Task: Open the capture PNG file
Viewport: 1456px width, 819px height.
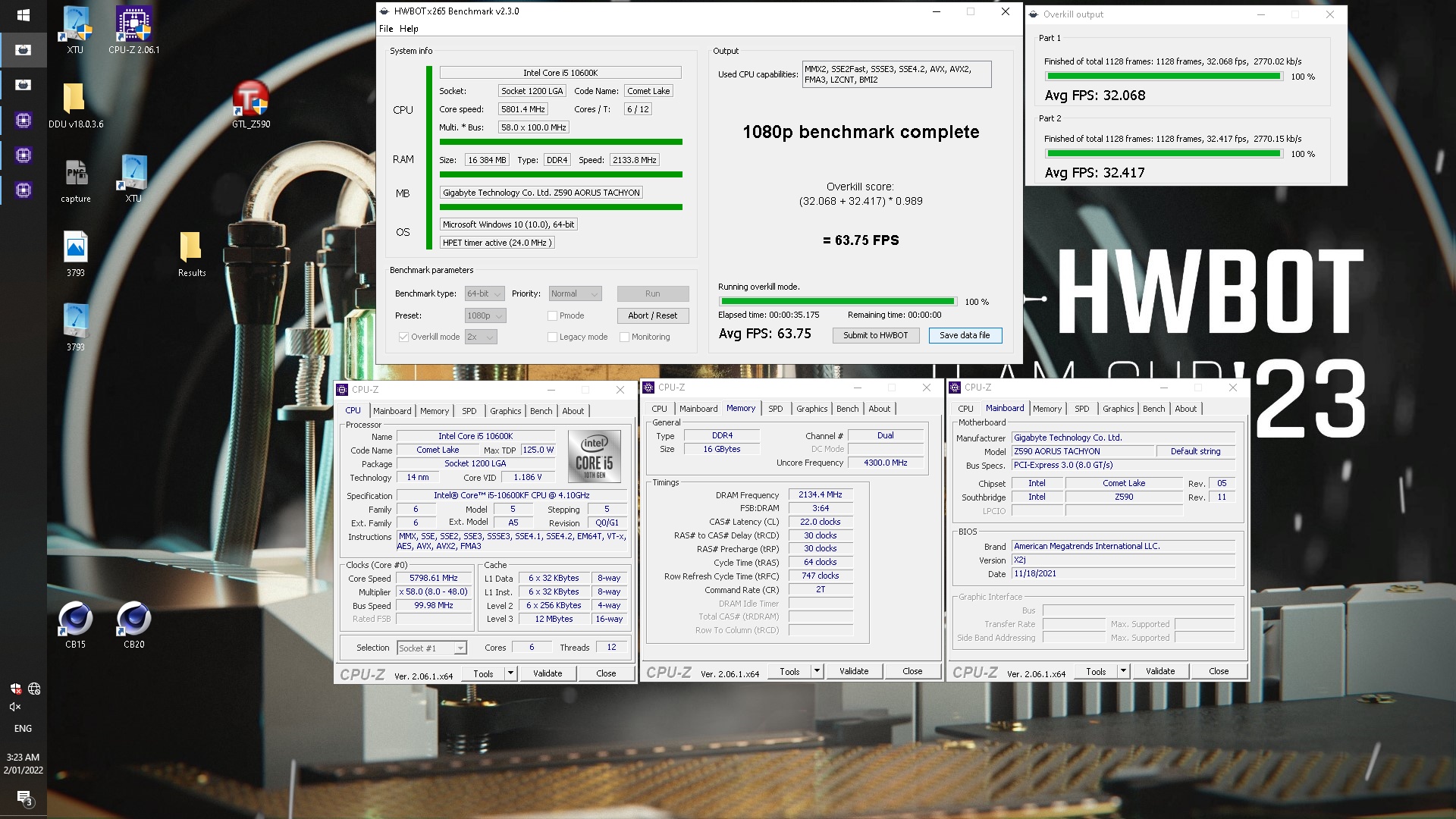Action: coord(75,180)
